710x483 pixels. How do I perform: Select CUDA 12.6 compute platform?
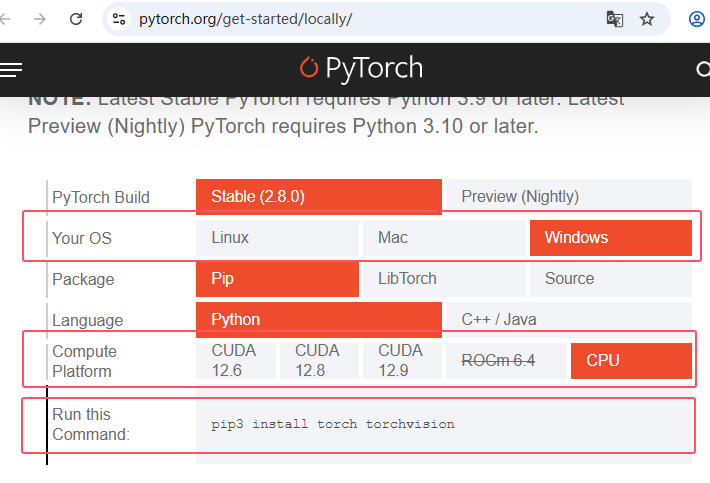coord(236,361)
